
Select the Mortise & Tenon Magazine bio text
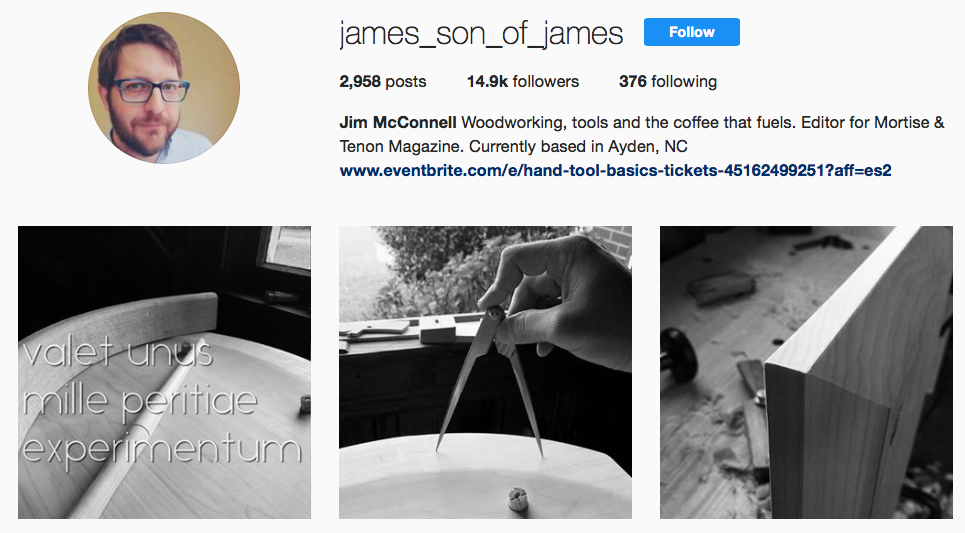pos(642,134)
